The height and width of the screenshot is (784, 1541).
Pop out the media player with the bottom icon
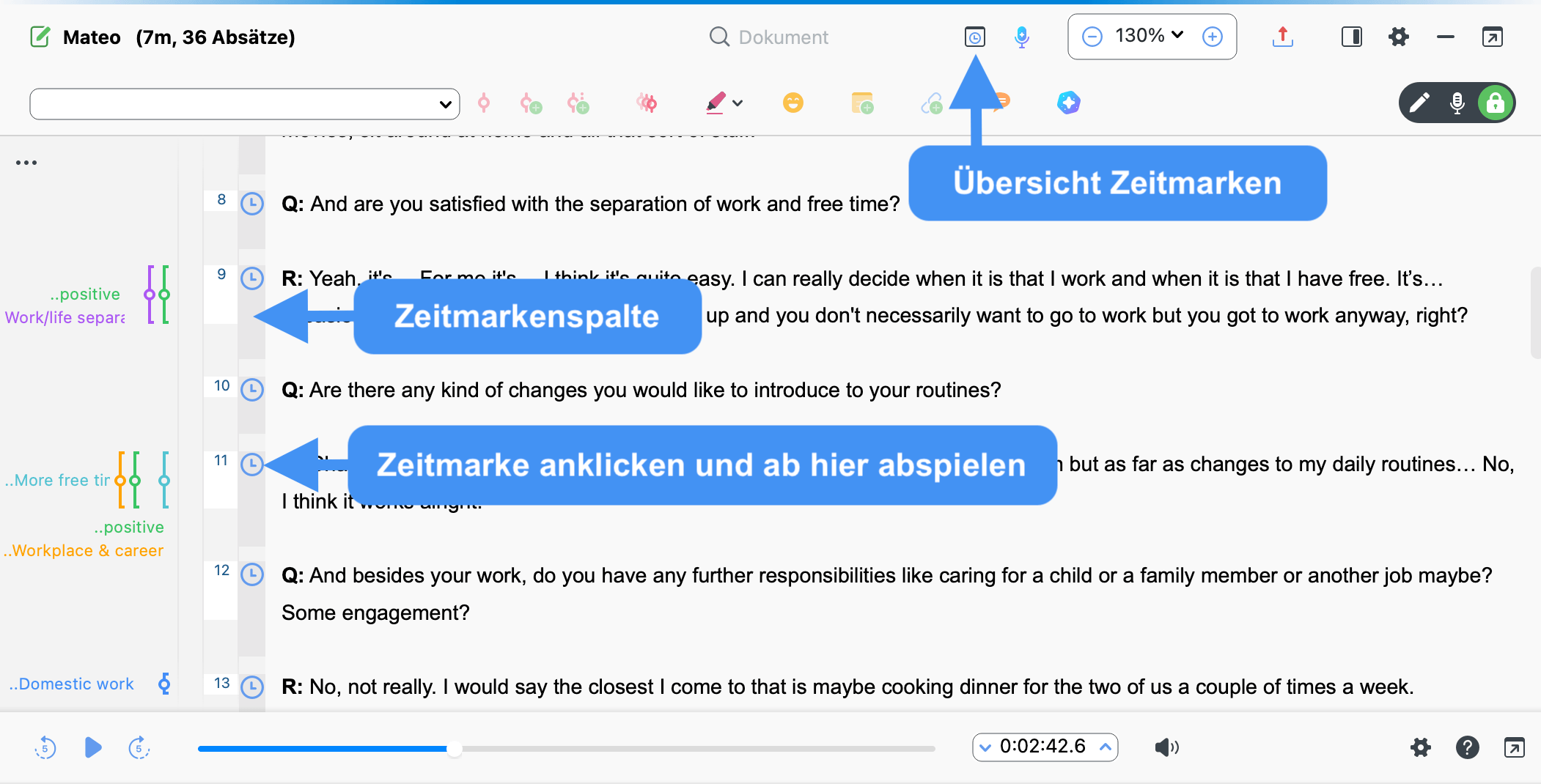tap(1515, 747)
